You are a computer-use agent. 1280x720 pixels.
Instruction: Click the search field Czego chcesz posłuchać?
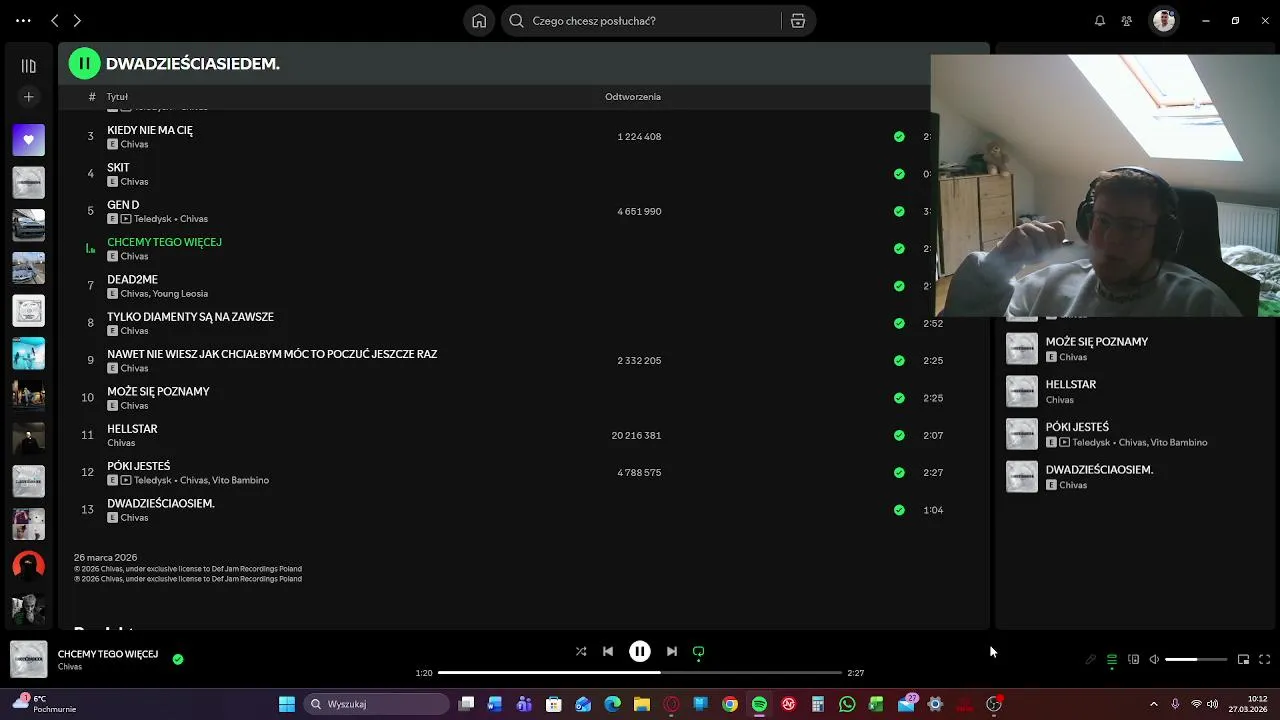tap(640, 21)
